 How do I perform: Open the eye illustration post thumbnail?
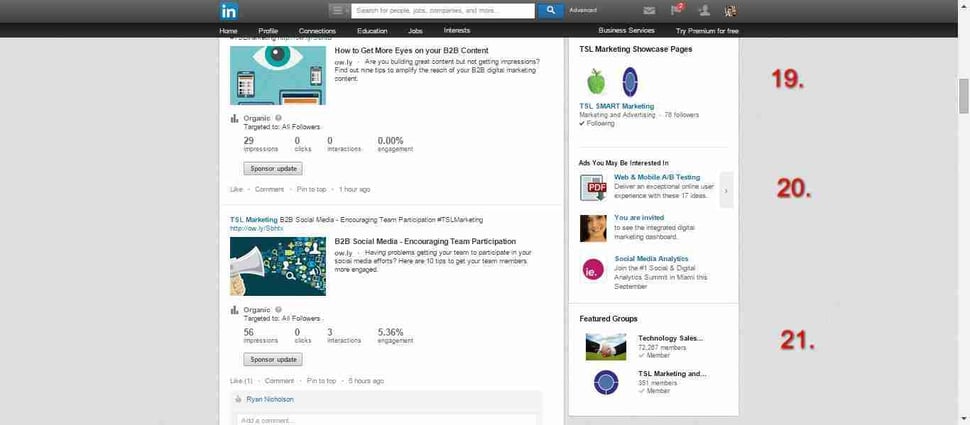tap(278, 75)
